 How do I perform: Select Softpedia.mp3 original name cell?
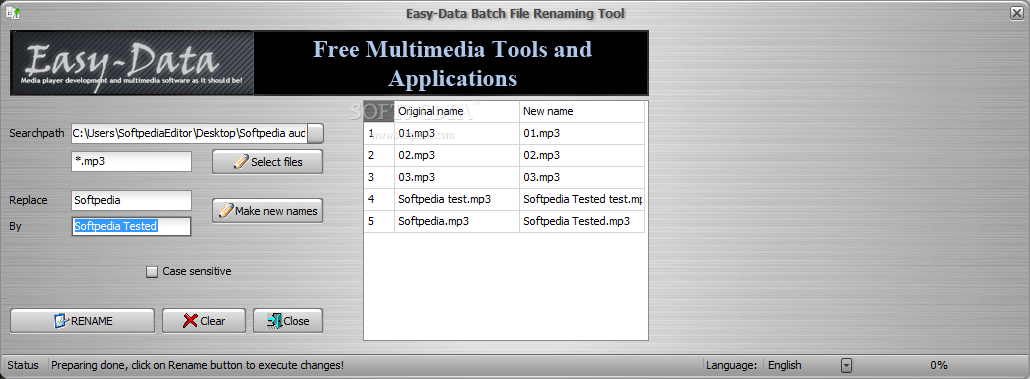coord(457,221)
